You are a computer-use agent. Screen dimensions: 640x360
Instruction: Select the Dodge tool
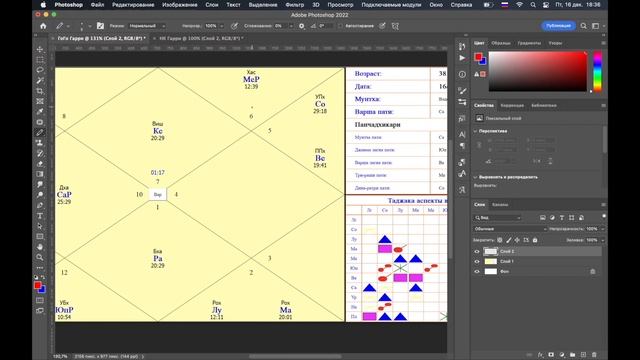[40, 195]
